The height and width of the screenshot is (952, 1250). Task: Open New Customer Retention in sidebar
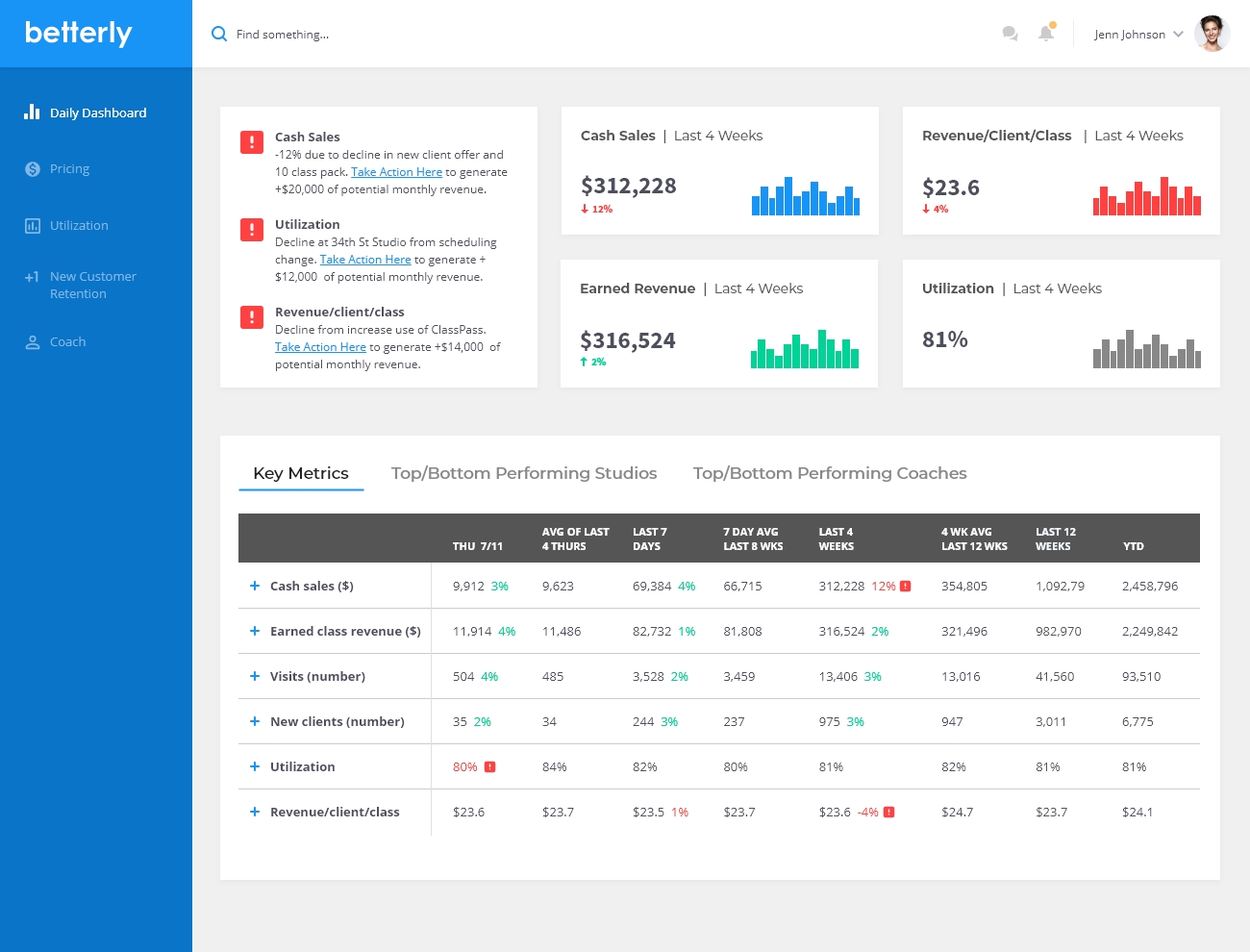(x=92, y=285)
